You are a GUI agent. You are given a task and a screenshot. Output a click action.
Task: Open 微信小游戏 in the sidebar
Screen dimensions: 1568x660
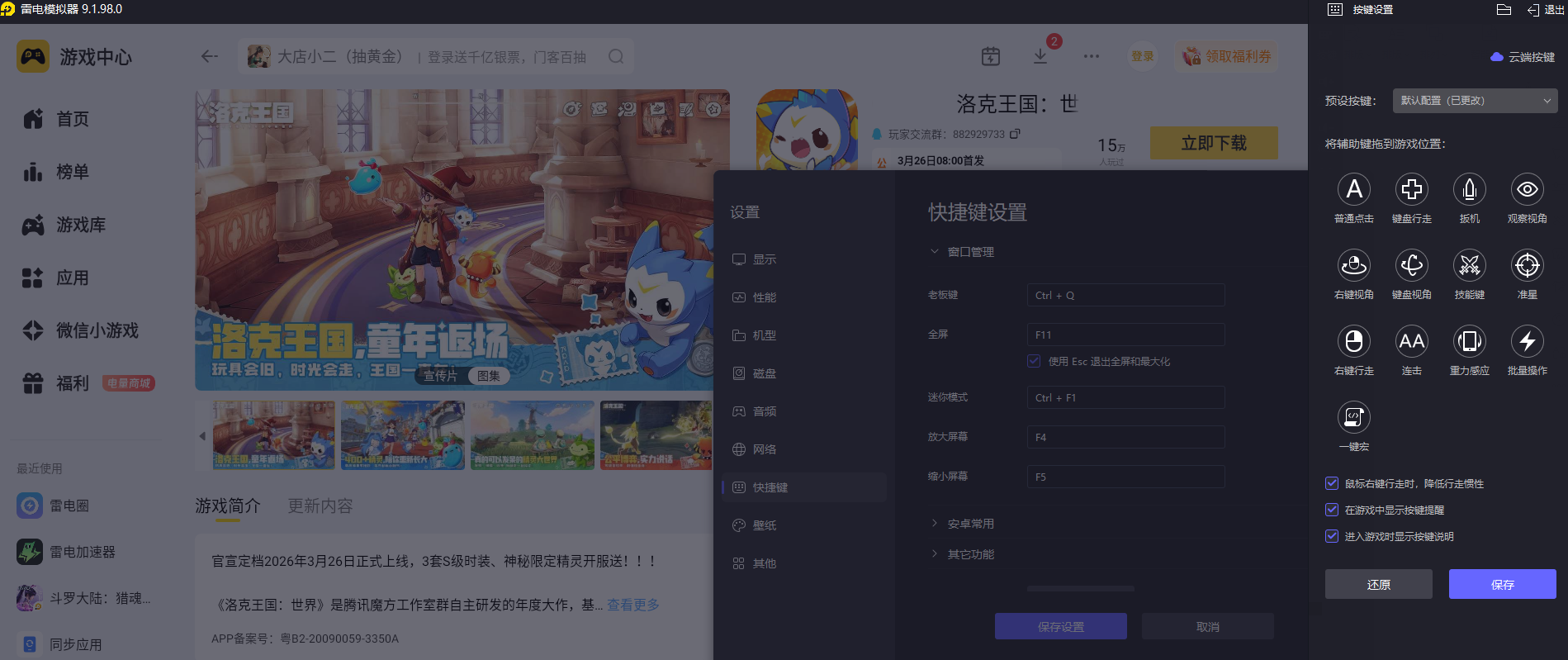[x=81, y=330]
